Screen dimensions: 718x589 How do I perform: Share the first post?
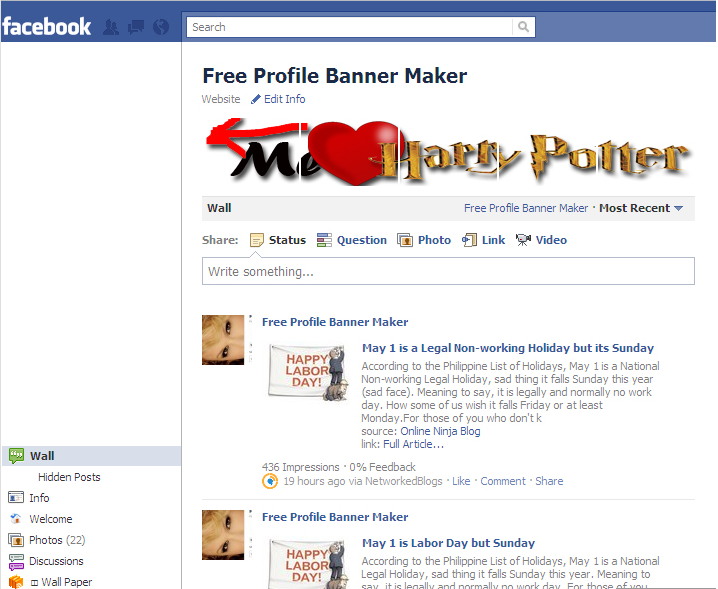point(549,481)
